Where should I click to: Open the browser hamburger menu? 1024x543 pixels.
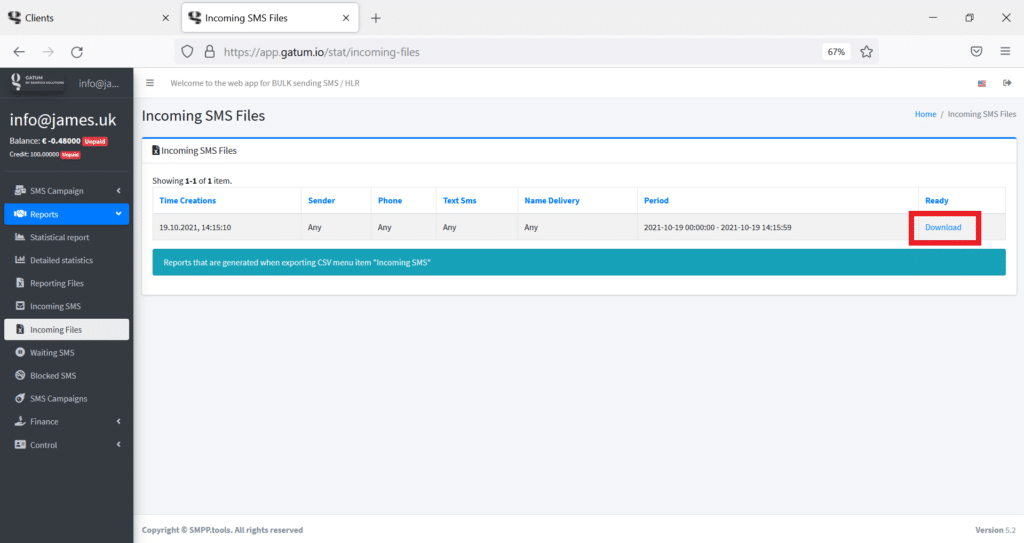click(x=1005, y=52)
